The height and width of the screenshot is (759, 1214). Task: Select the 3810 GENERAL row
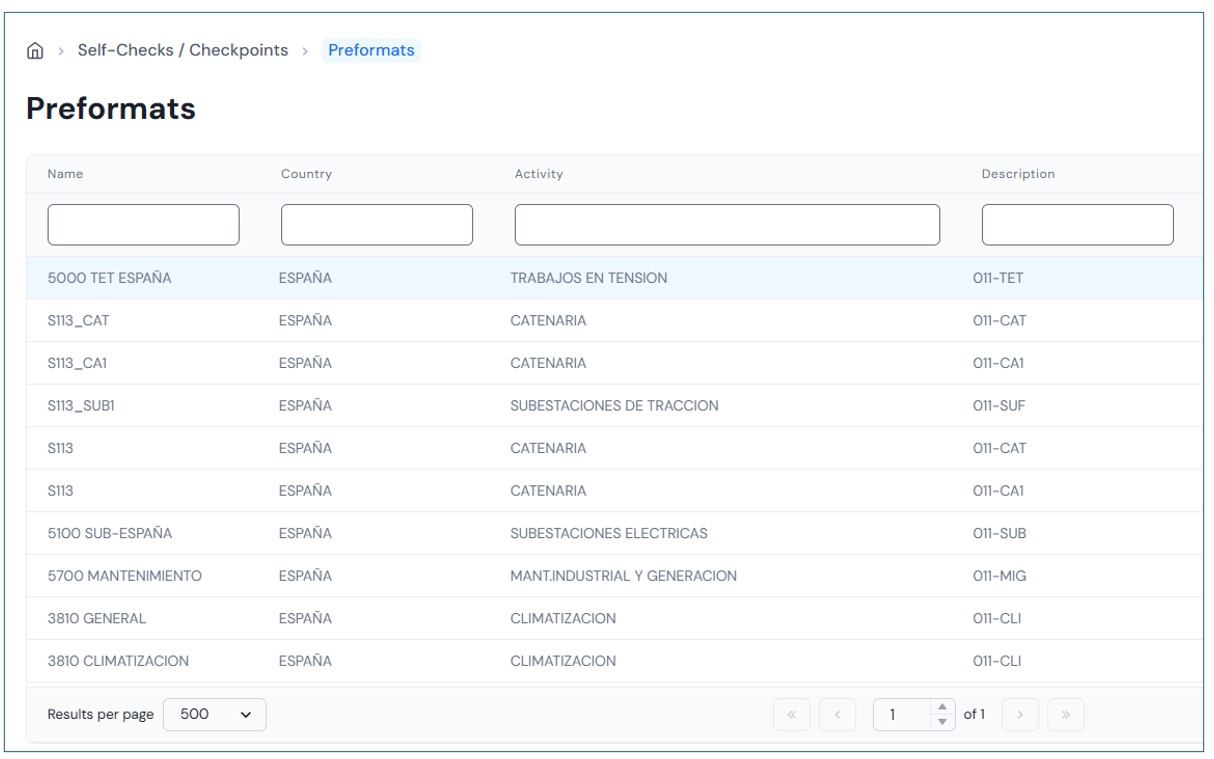(x=97, y=619)
